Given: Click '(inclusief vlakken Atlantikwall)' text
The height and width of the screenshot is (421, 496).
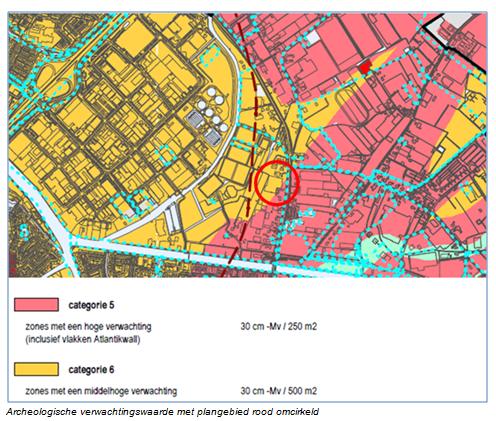Looking at the screenshot, I should [x=83, y=339].
